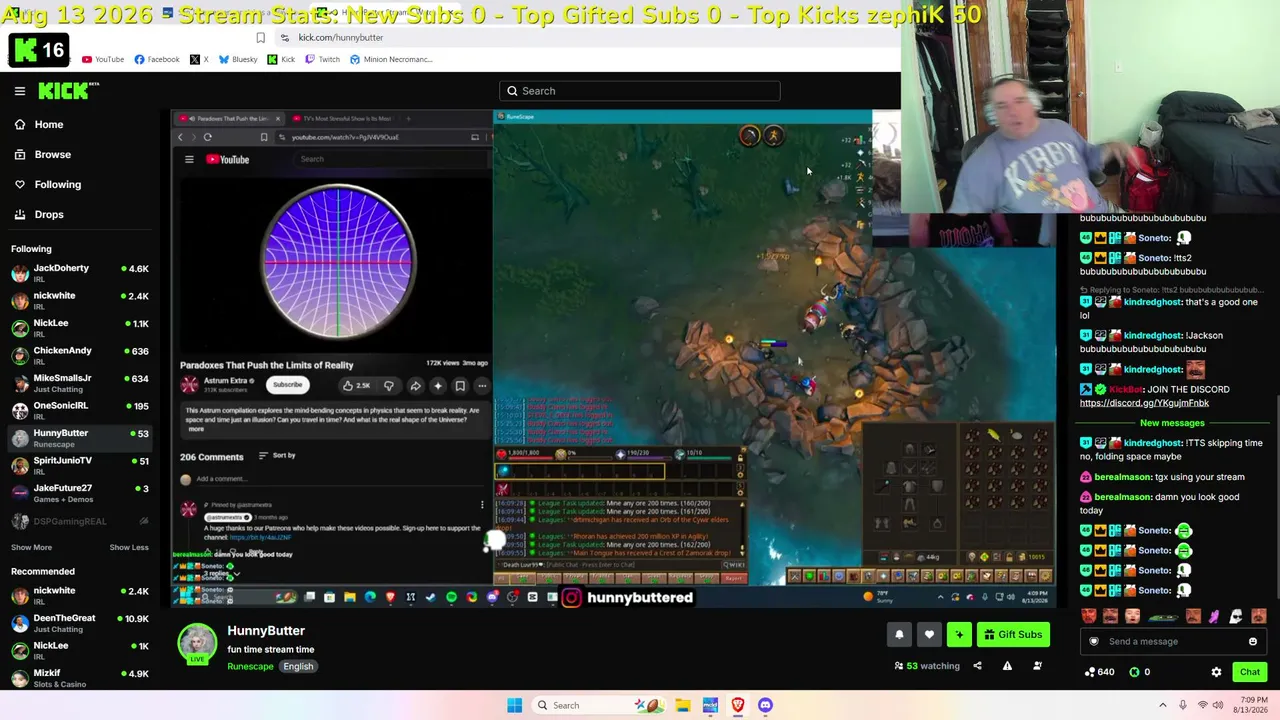Open ChickenAndy's channel in the sidebar
Viewport: 1280px width, 720px height.
(x=80, y=355)
